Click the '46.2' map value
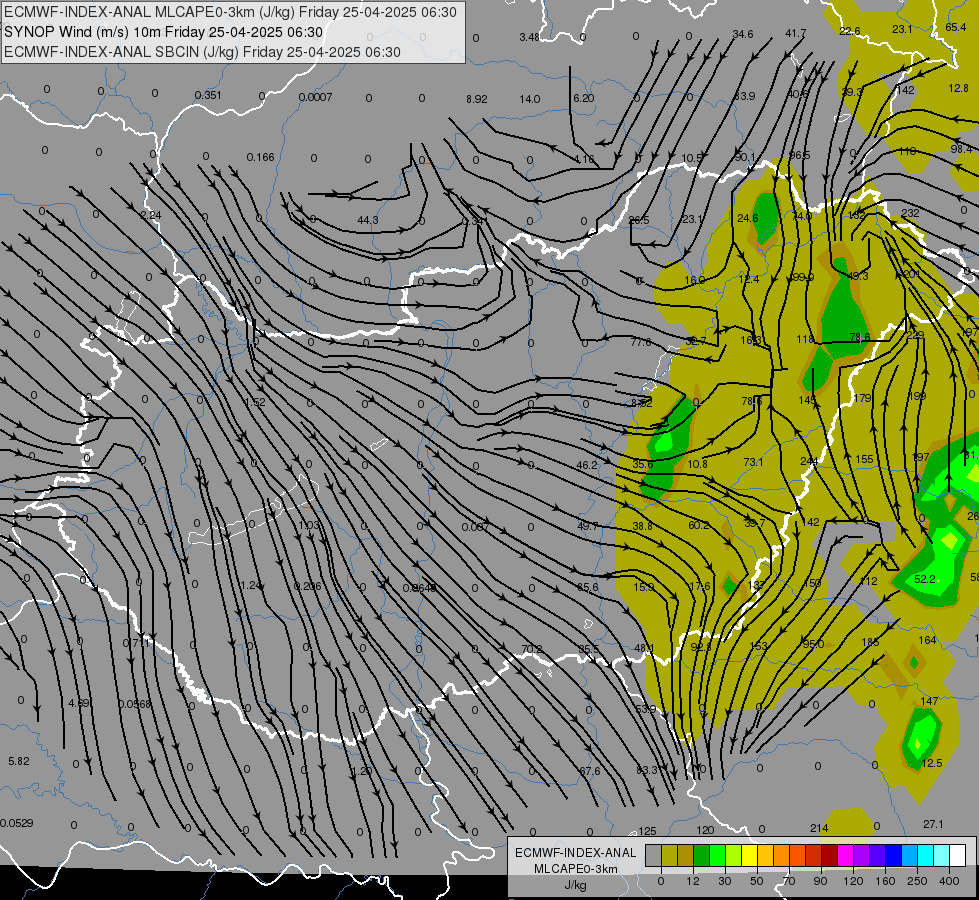 (587, 465)
